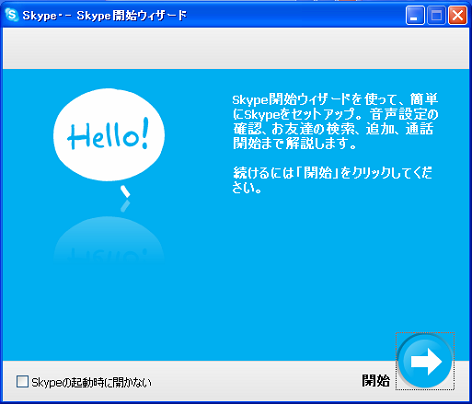Click the greyed-out maximize button
472x404 pixels.
437,15
